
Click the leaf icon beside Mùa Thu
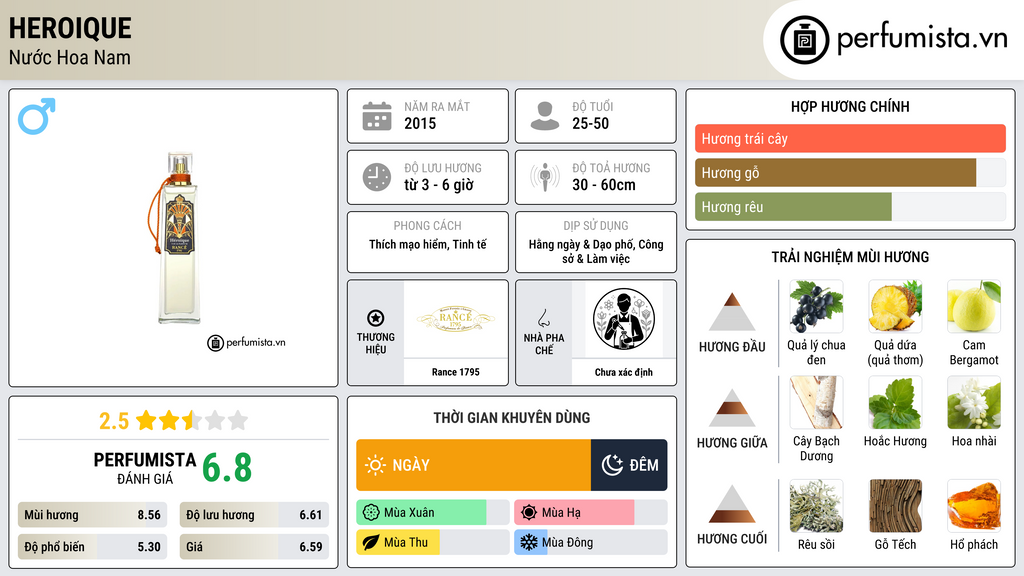tap(371, 542)
